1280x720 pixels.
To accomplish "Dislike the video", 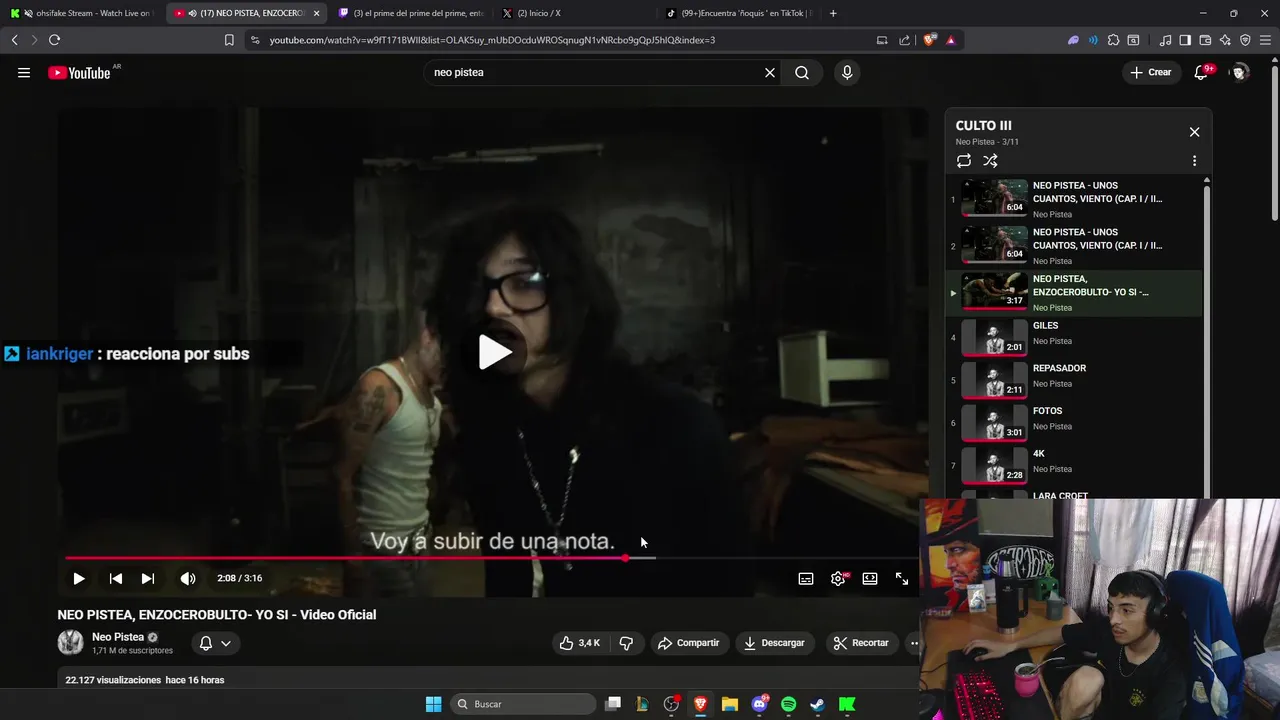I will click(x=627, y=643).
